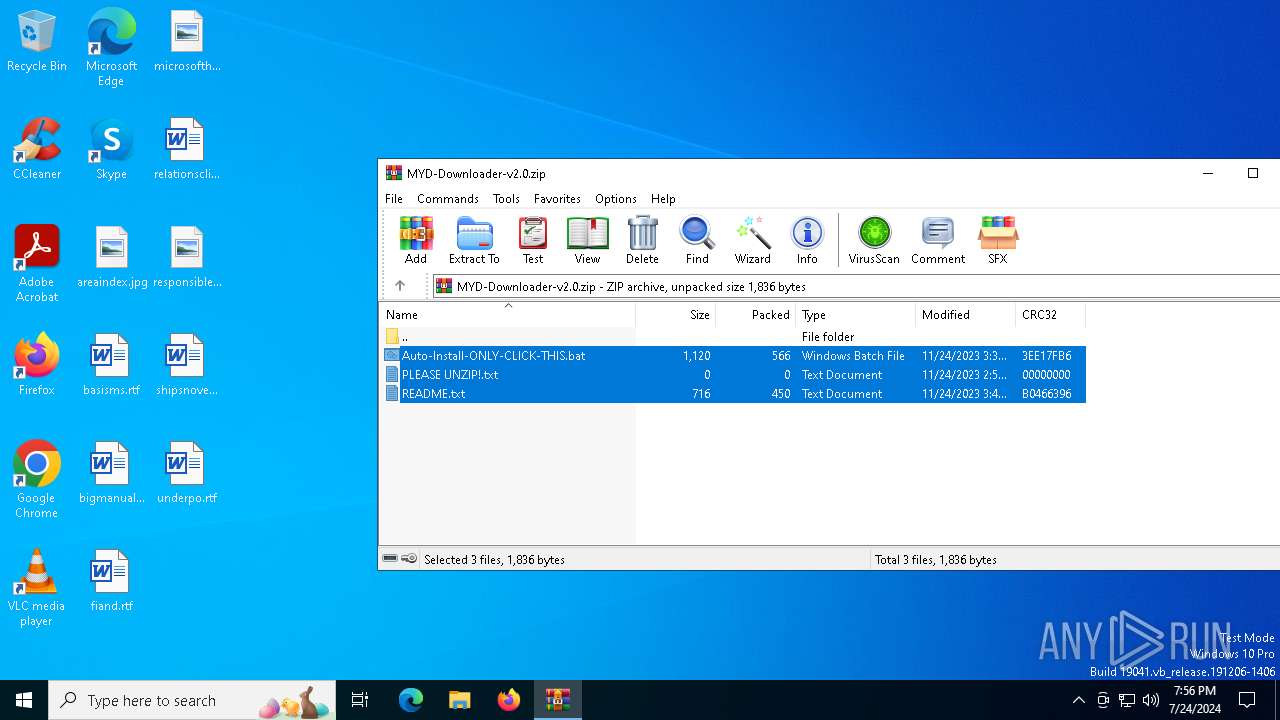1280x720 pixels.
Task: Select underpo.rtf on the desktop
Action: click(x=187, y=473)
